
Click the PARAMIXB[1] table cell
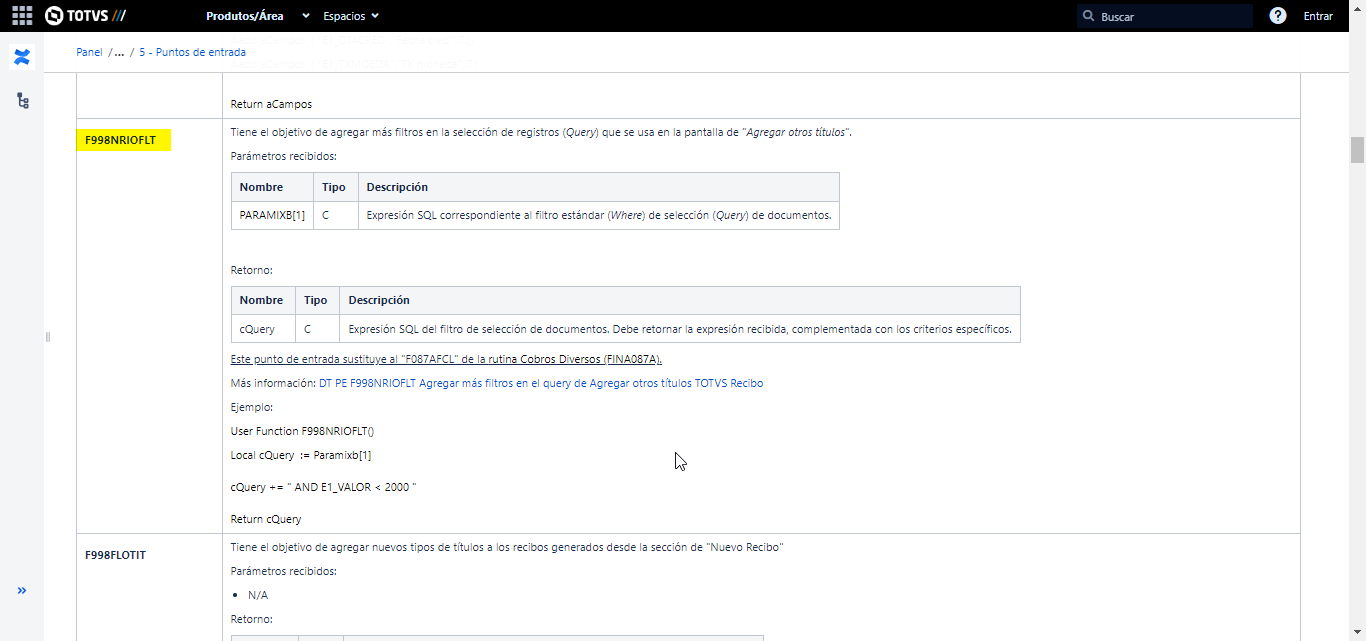(272, 215)
